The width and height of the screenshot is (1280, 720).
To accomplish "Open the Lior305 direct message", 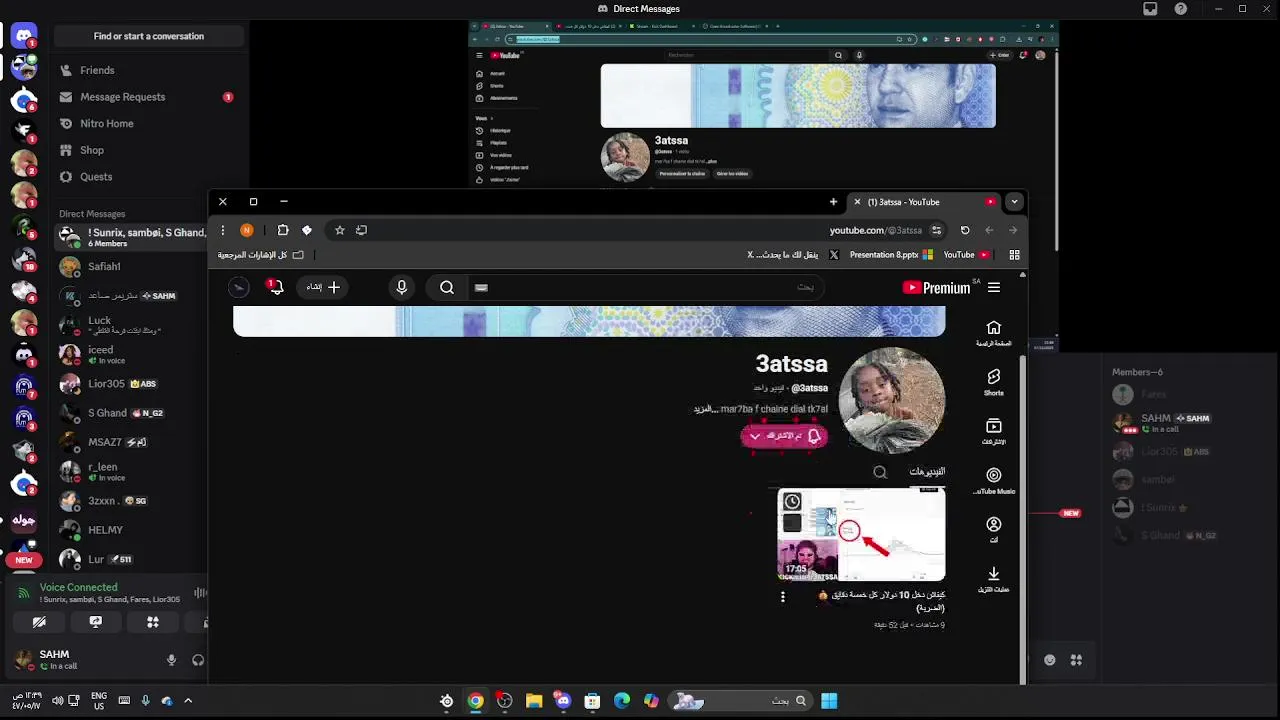I will 130,384.
